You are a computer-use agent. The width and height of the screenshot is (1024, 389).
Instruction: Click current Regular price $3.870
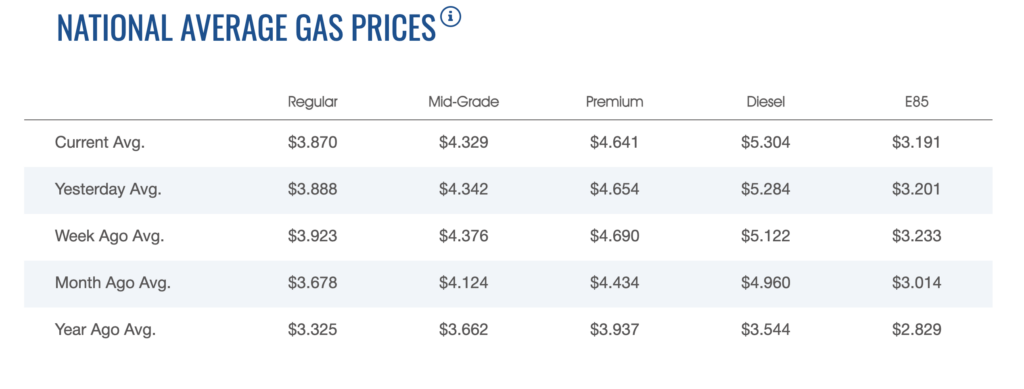tap(313, 143)
